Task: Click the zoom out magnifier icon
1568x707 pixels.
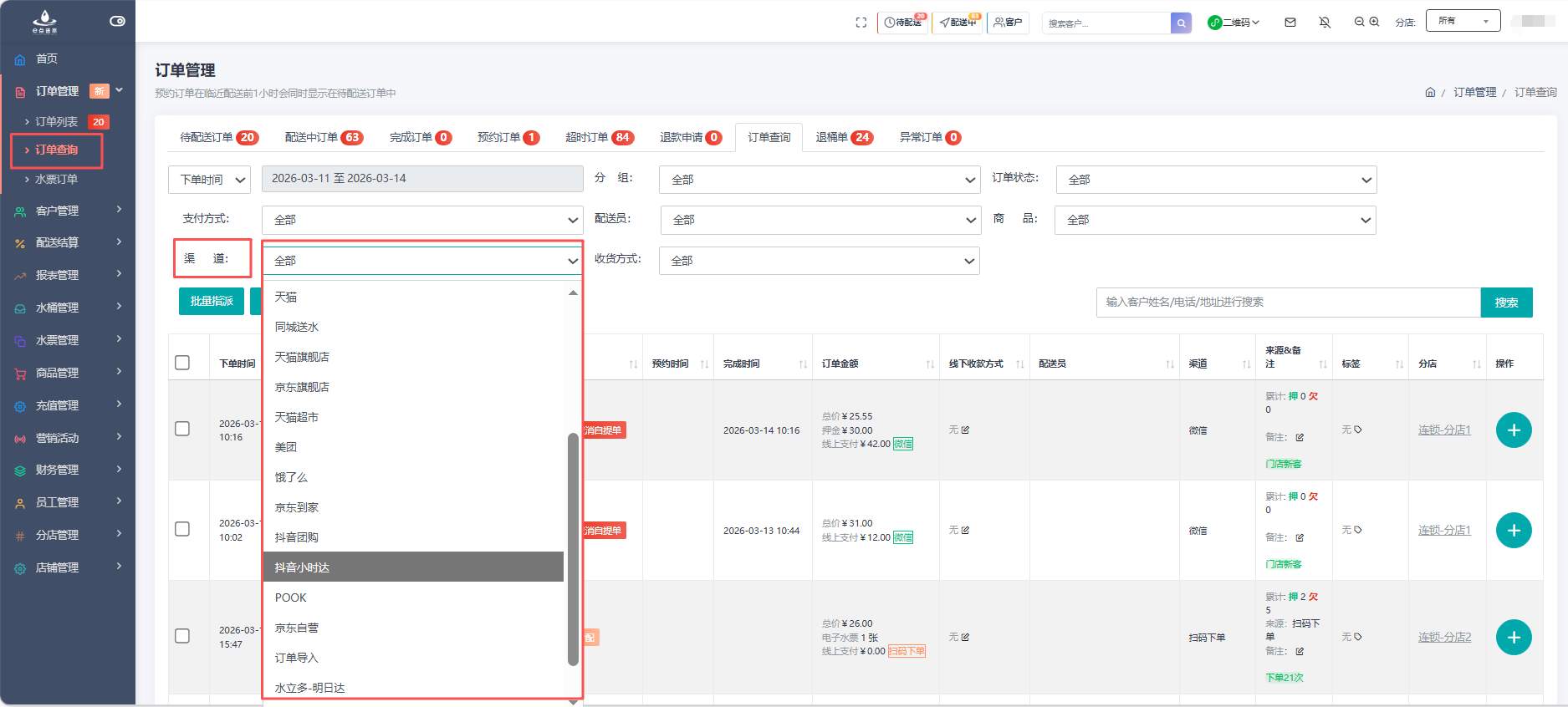Action: (x=1359, y=22)
